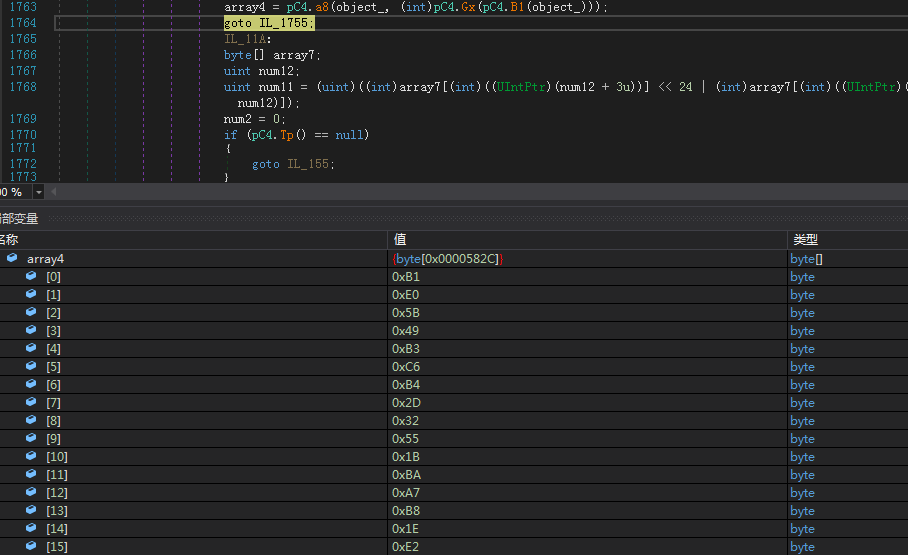908x555 pixels.
Task: Select the array4 variable row
Action: pos(454,259)
